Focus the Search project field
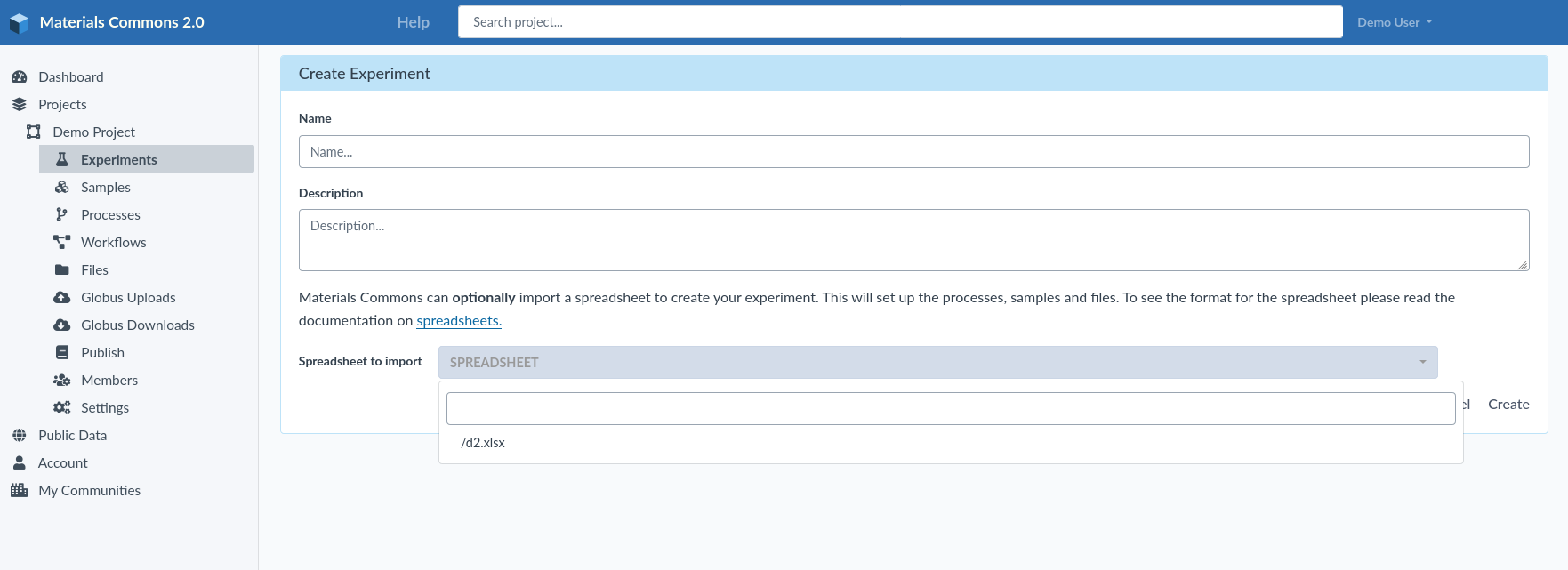Screen dimensions: 1568x570 pos(900,22)
